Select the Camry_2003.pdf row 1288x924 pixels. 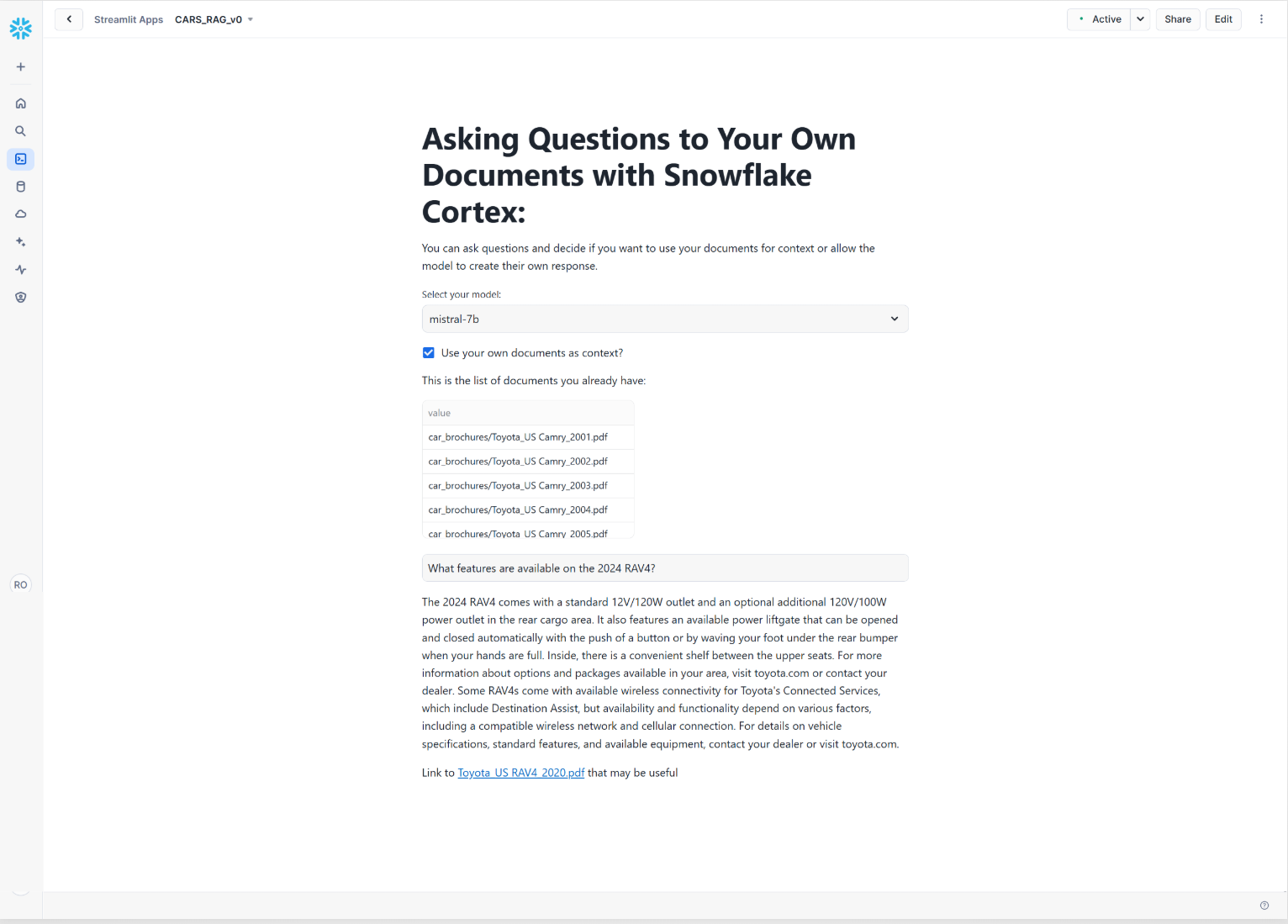[528, 486]
